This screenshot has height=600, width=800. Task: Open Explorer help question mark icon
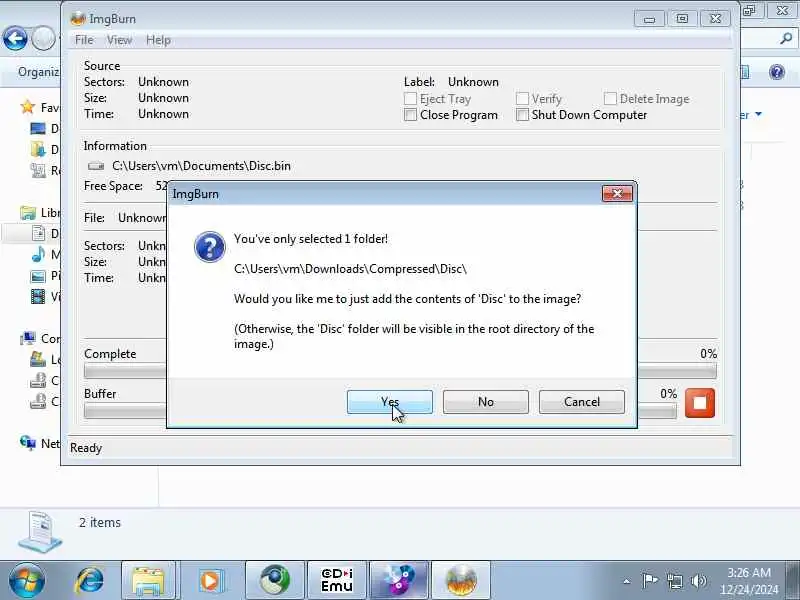[777, 72]
